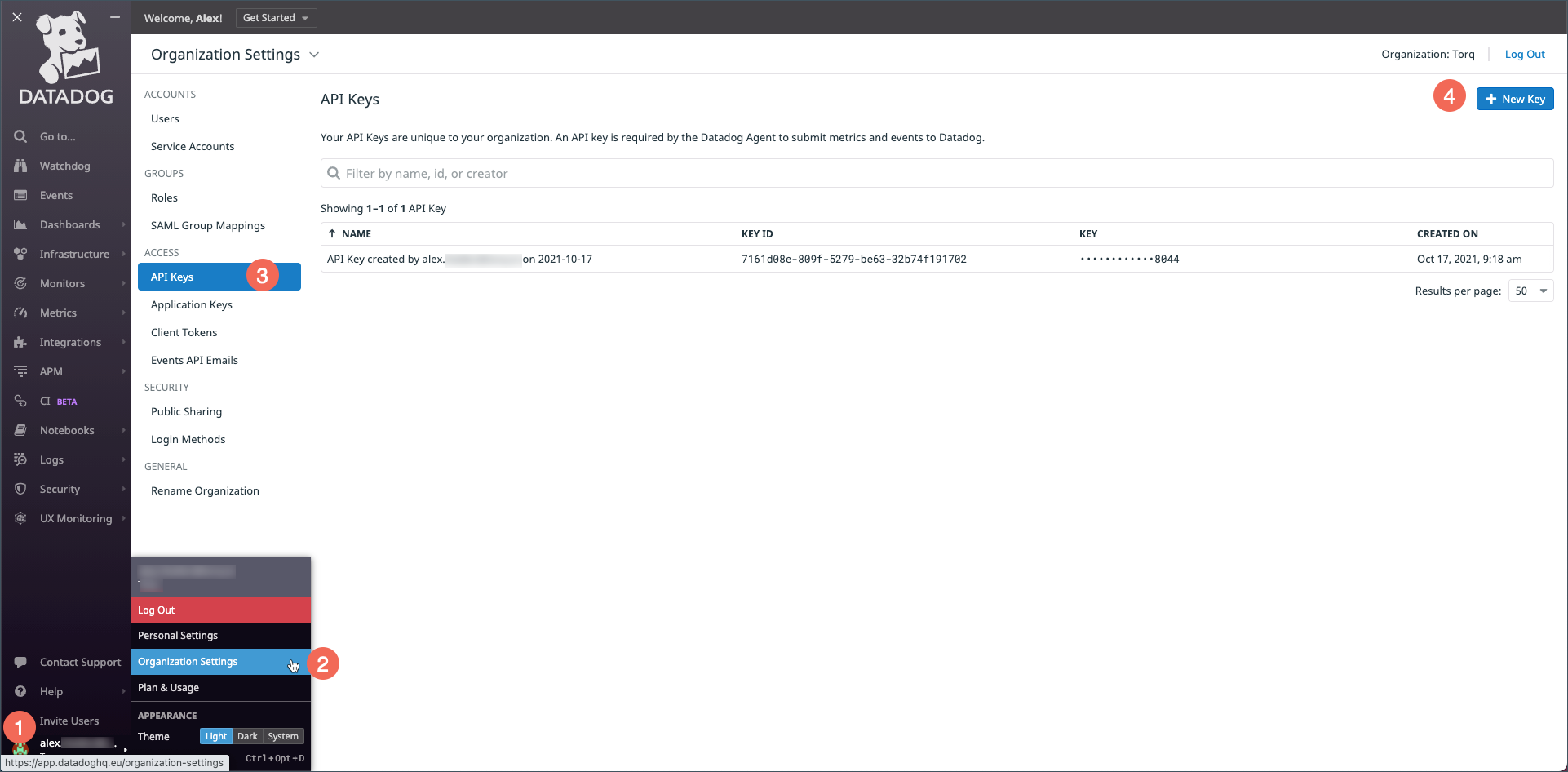The width and height of the screenshot is (1568, 772).
Task: Click the CI beta link icon
Action: coord(20,401)
